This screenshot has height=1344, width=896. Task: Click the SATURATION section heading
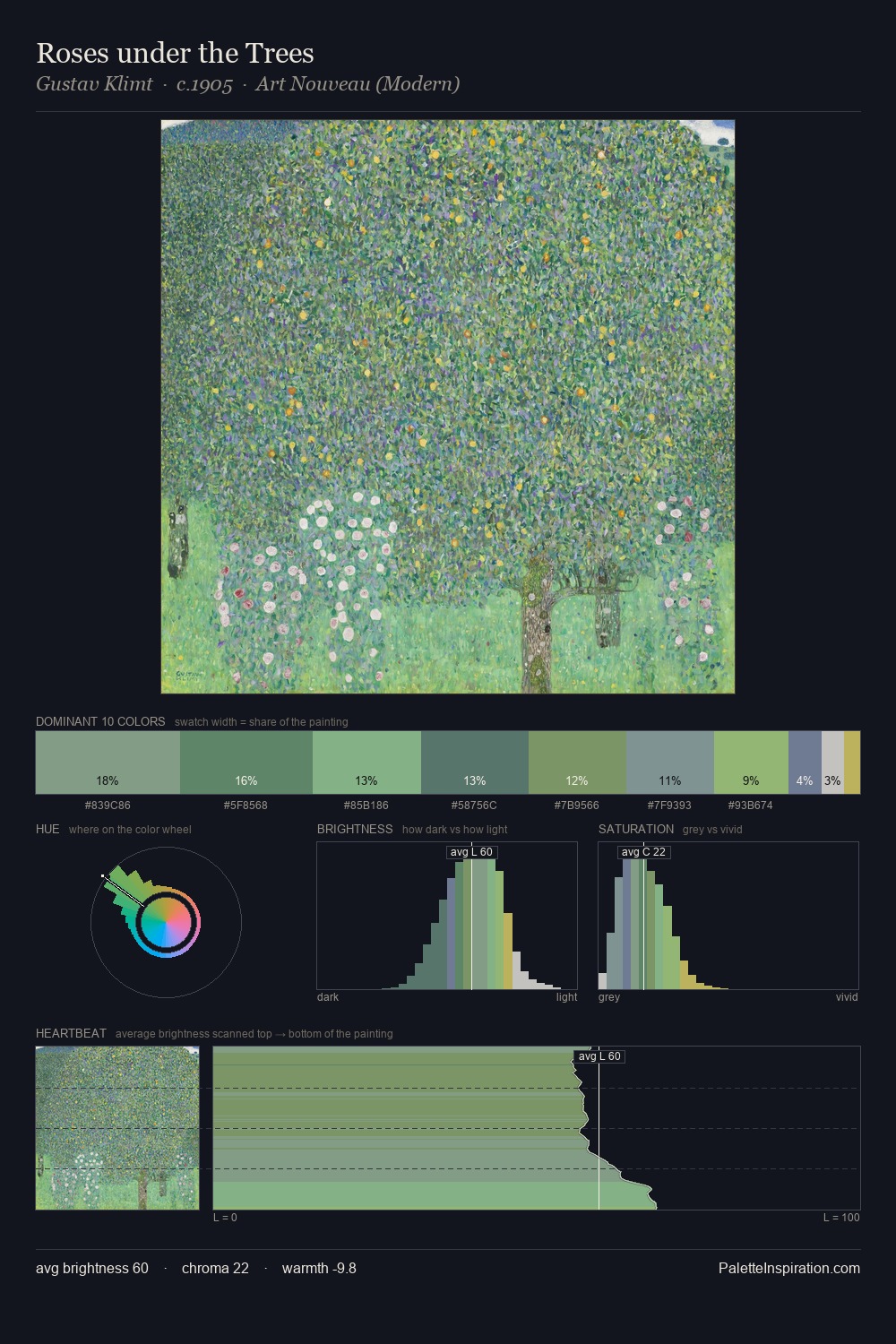coord(636,829)
